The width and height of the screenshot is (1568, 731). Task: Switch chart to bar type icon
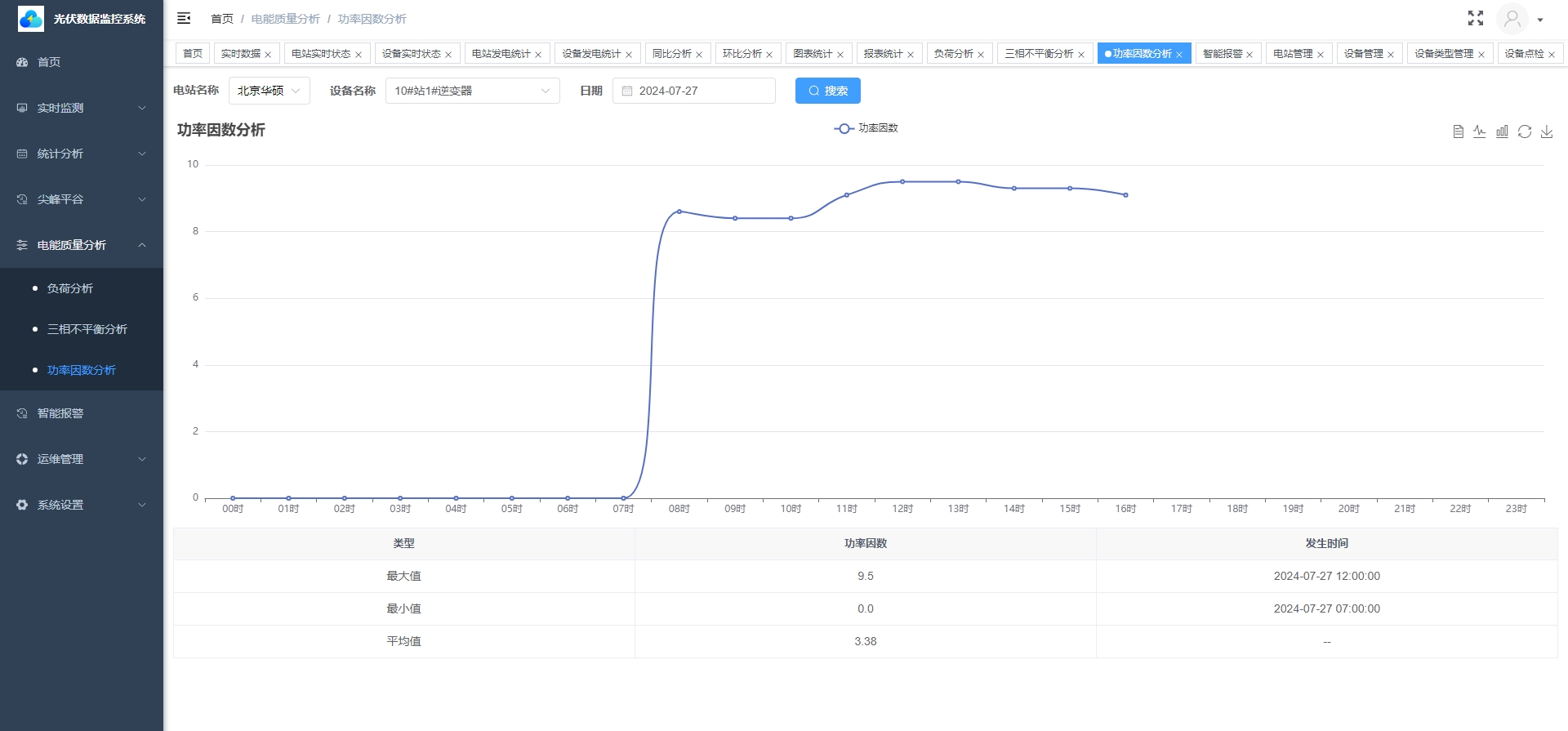click(1502, 131)
